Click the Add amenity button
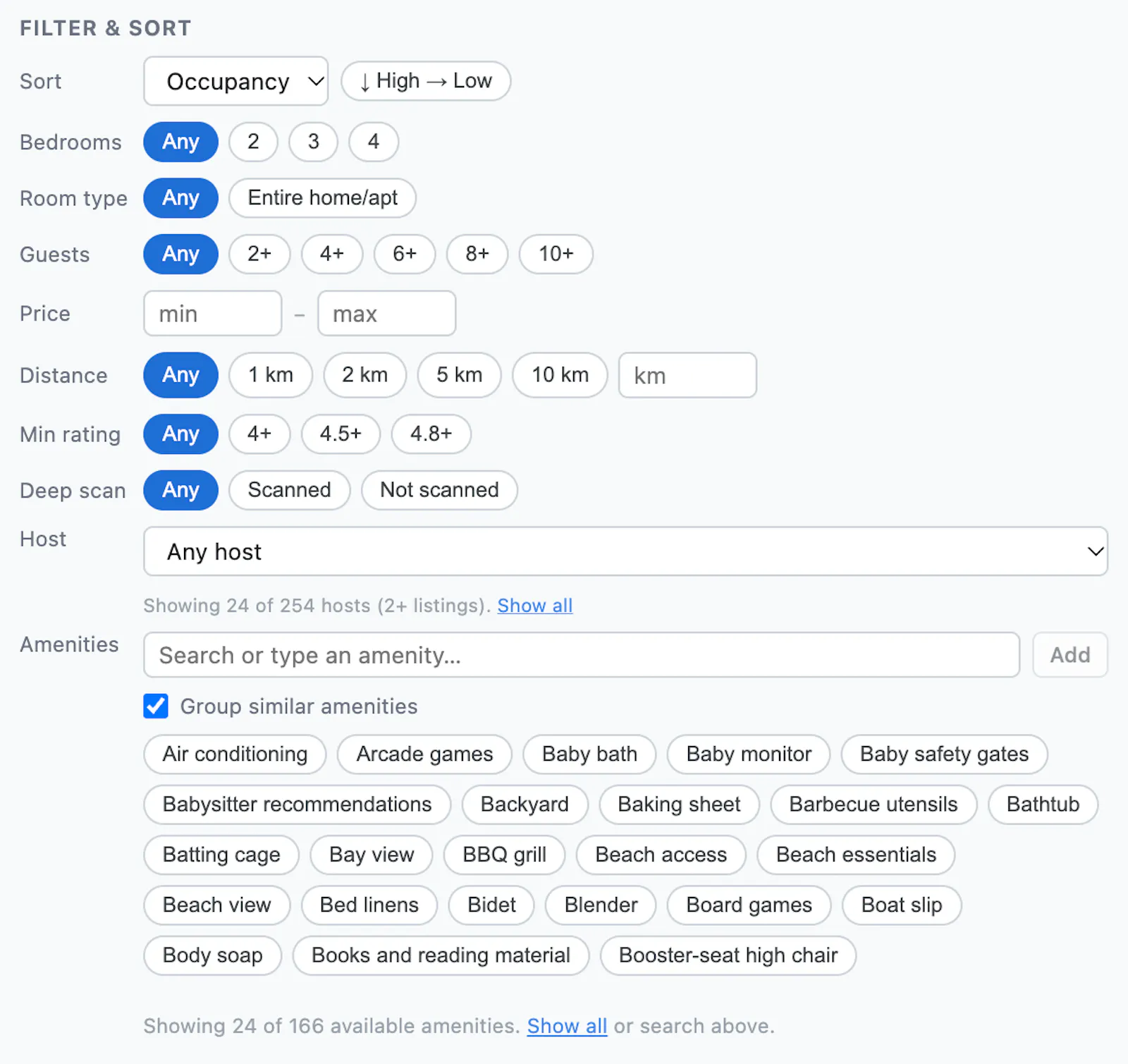This screenshot has width=1128, height=1064. (x=1069, y=655)
